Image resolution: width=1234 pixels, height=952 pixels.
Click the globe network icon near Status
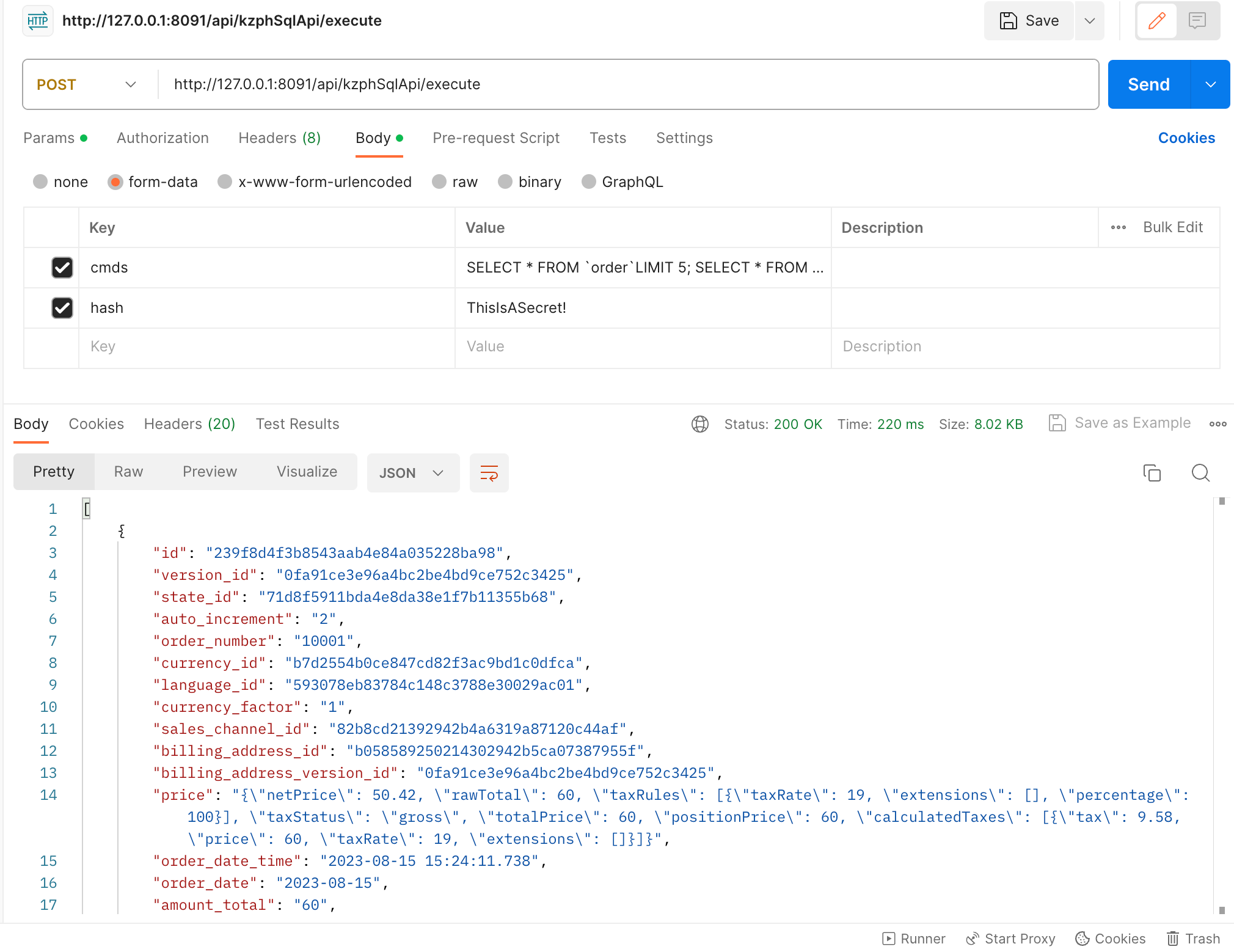click(x=700, y=424)
